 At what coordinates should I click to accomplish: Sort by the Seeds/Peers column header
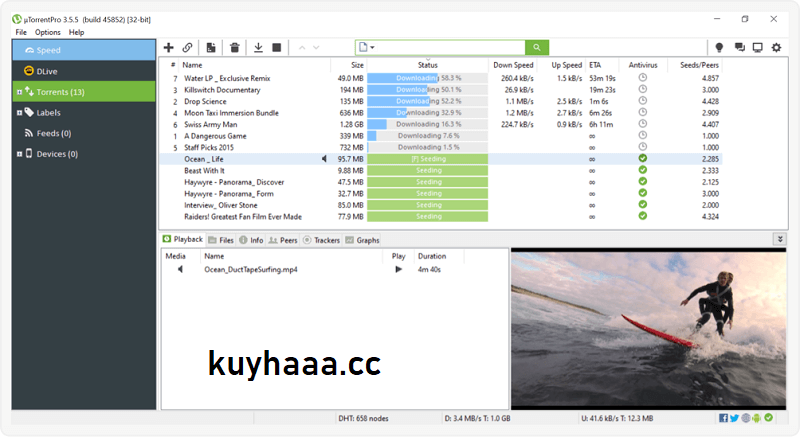tap(699, 65)
